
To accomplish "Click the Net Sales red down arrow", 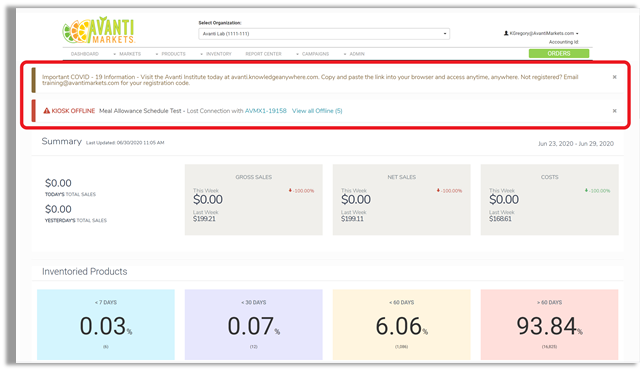I will coord(438,190).
